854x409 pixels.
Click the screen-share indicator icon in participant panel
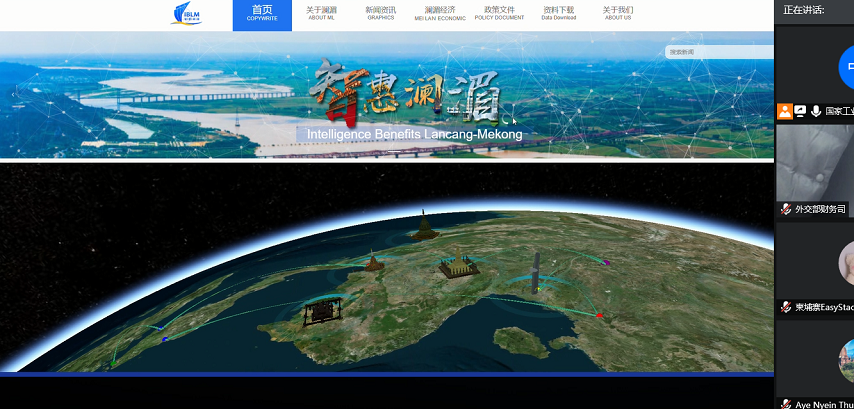[x=801, y=112]
